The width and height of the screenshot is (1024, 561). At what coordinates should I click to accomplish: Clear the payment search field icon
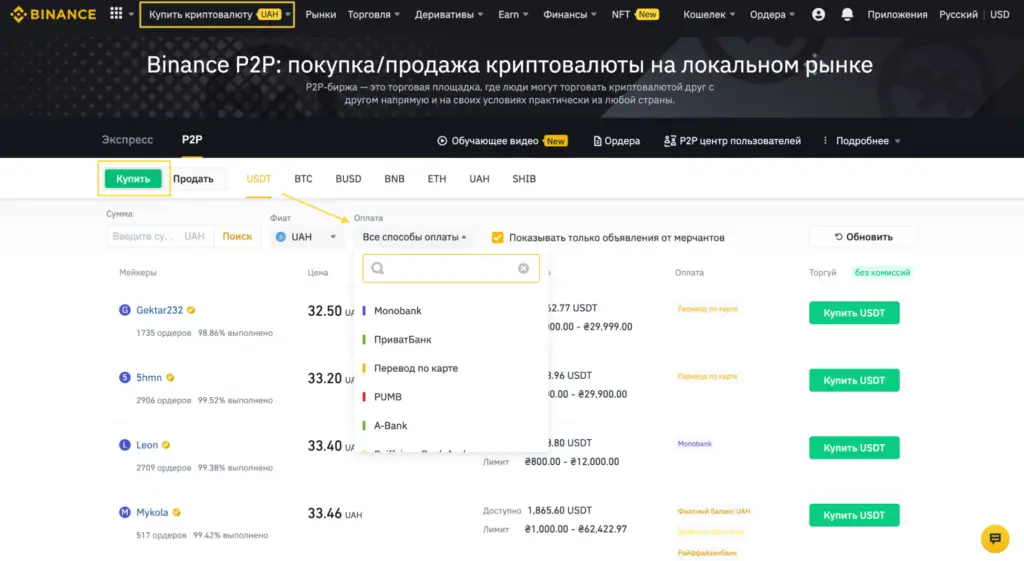click(x=523, y=268)
